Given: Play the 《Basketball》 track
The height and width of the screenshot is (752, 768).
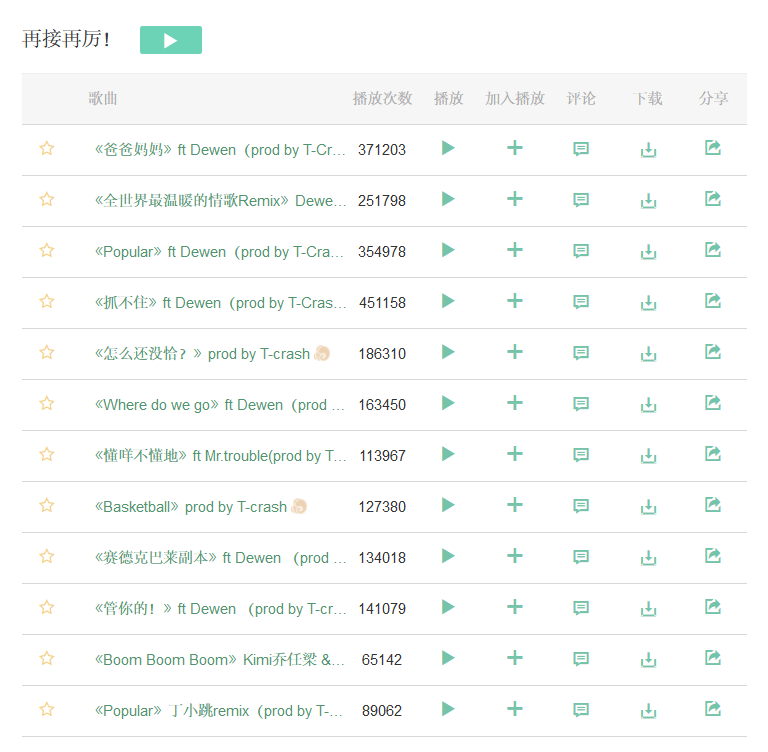Looking at the screenshot, I should [448, 505].
